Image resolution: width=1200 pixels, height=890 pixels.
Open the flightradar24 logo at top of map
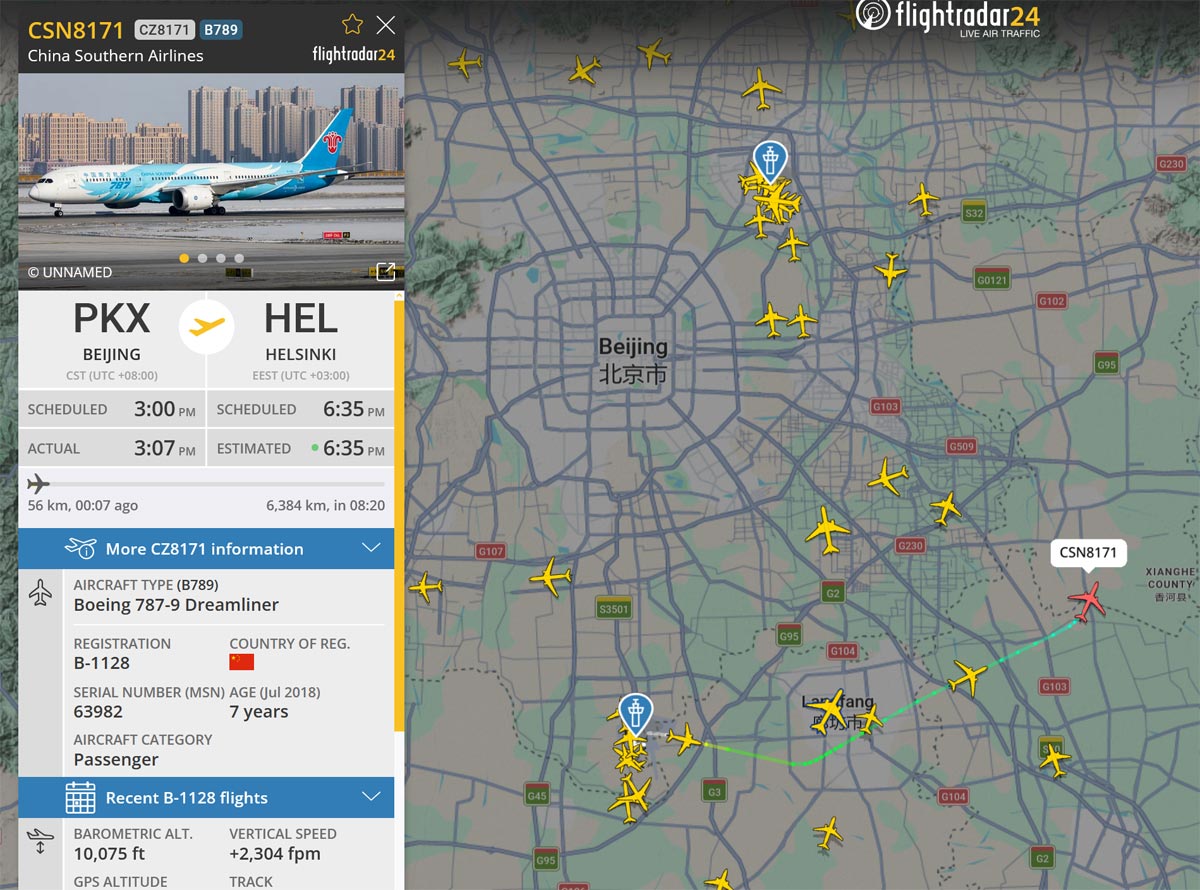(948, 18)
